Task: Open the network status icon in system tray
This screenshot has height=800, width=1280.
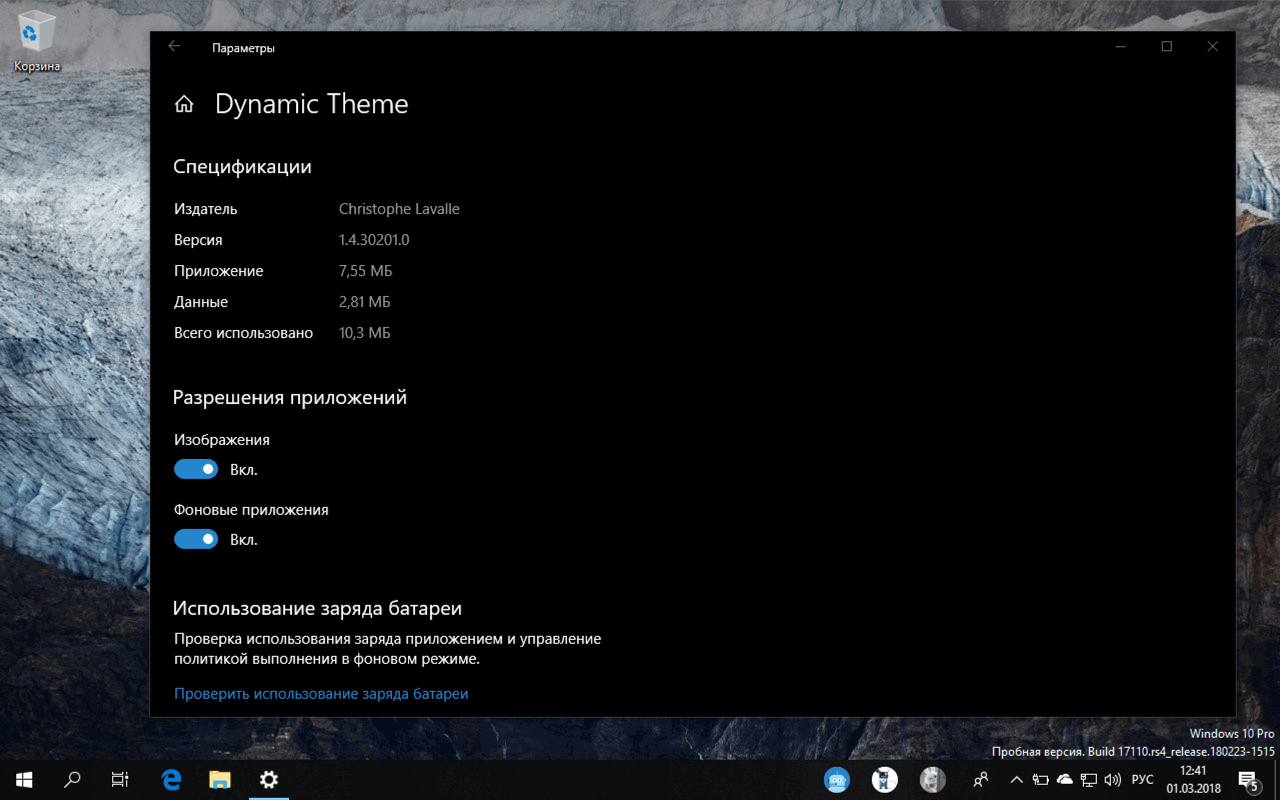Action: (1088, 779)
